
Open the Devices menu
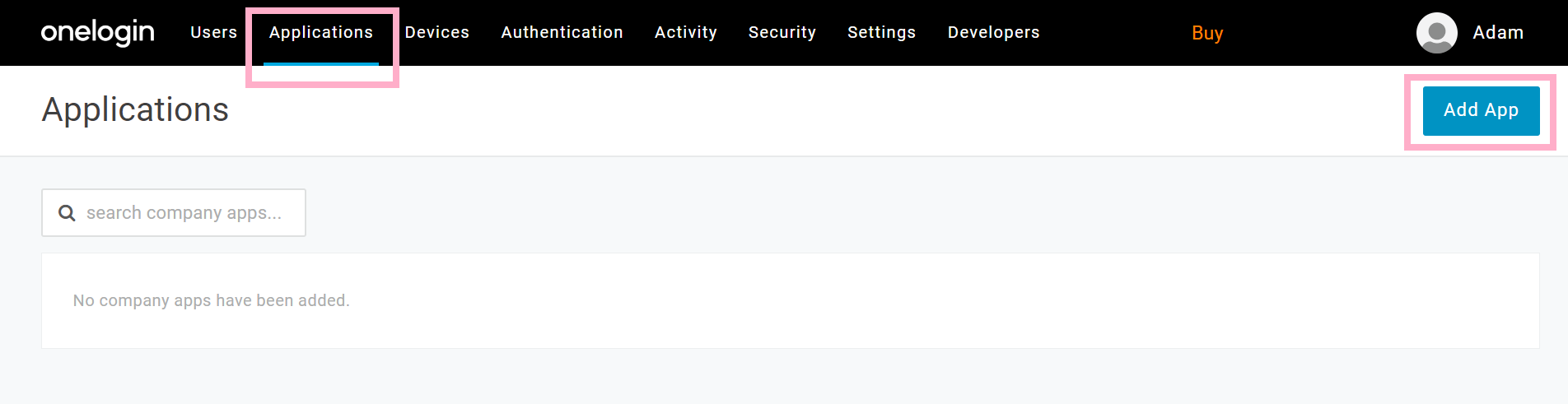click(436, 32)
